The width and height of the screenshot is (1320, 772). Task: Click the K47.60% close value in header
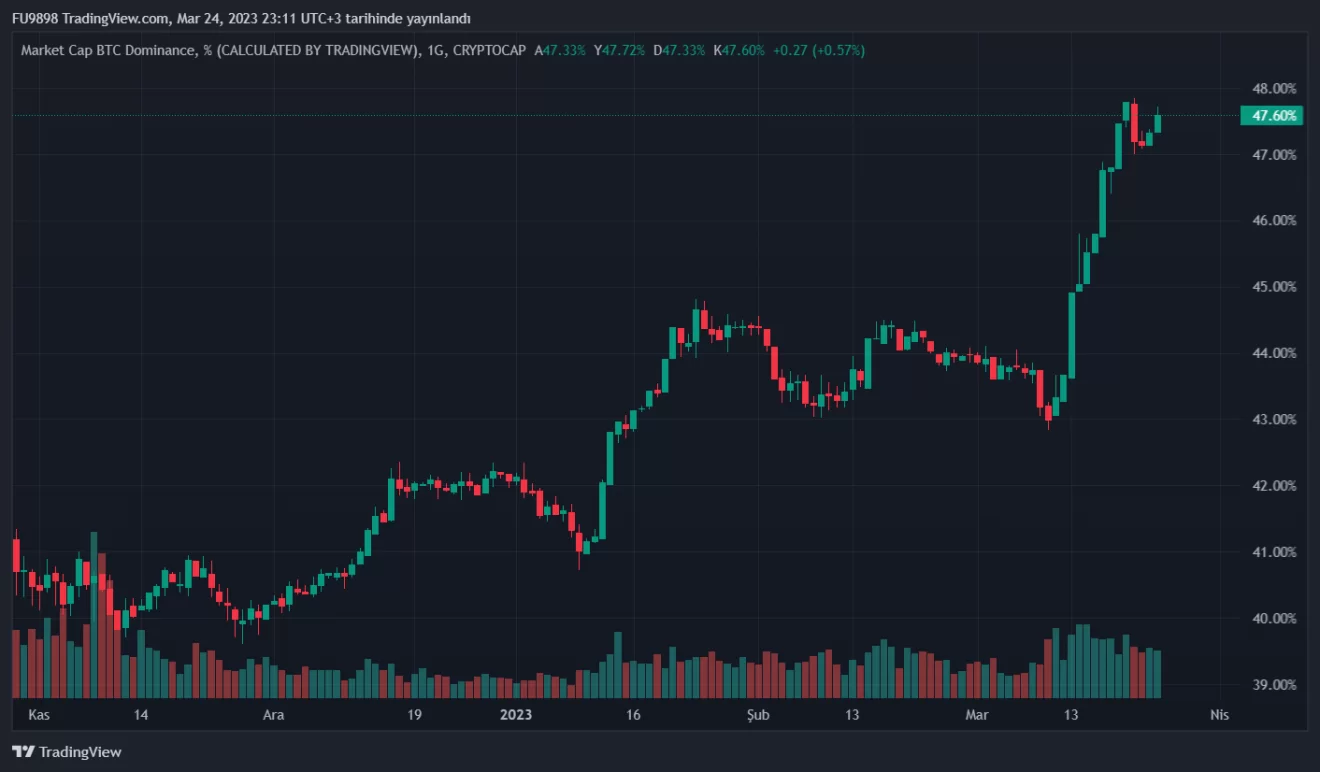click(x=739, y=50)
